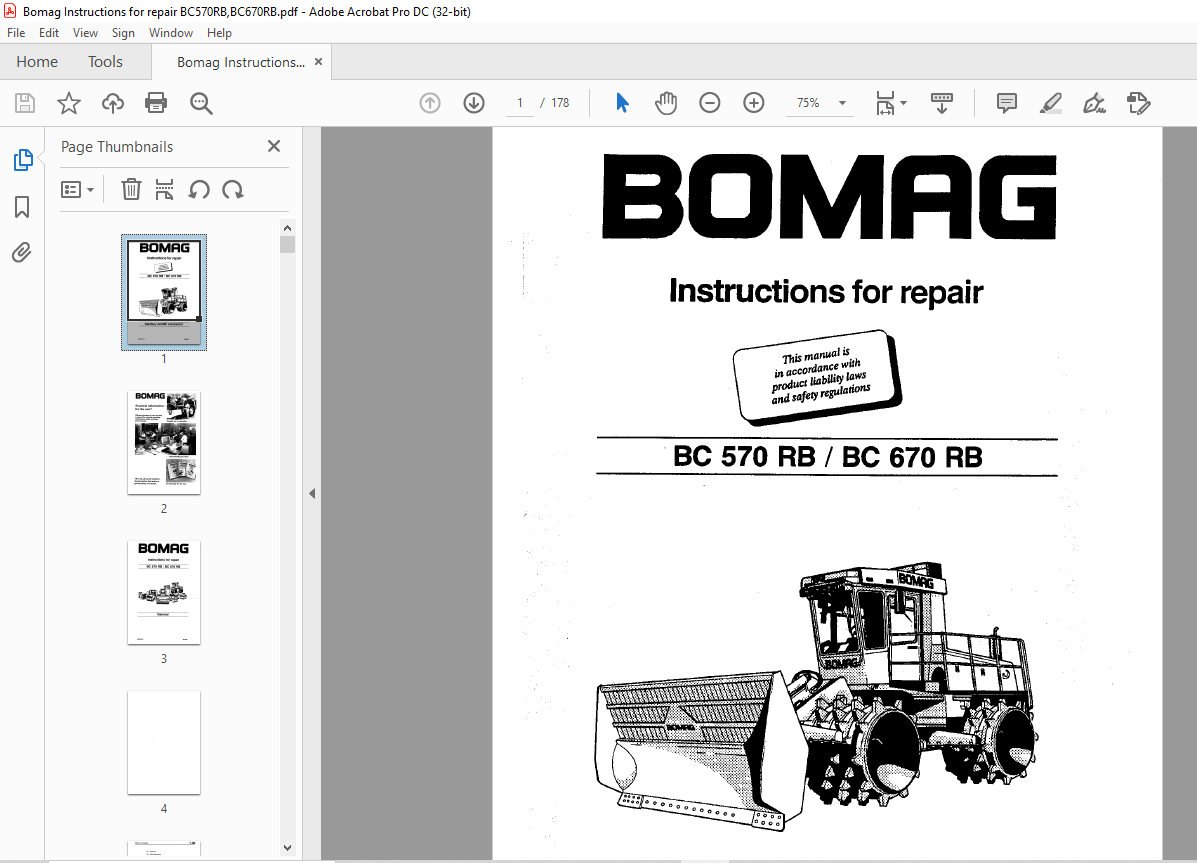
Task: Click the cloud upload share icon
Action: (x=113, y=103)
